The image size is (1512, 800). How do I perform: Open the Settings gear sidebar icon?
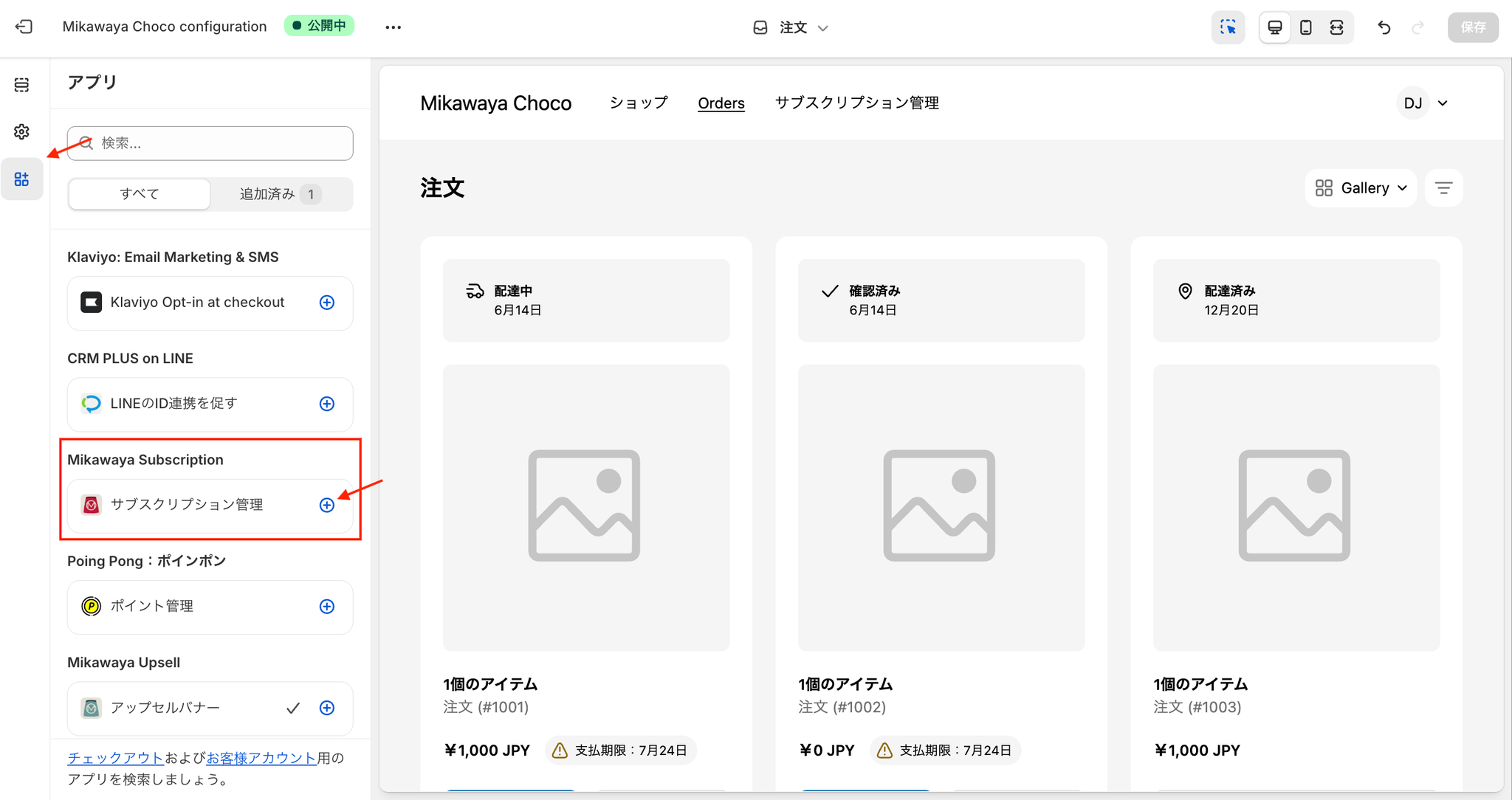click(22, 131)
